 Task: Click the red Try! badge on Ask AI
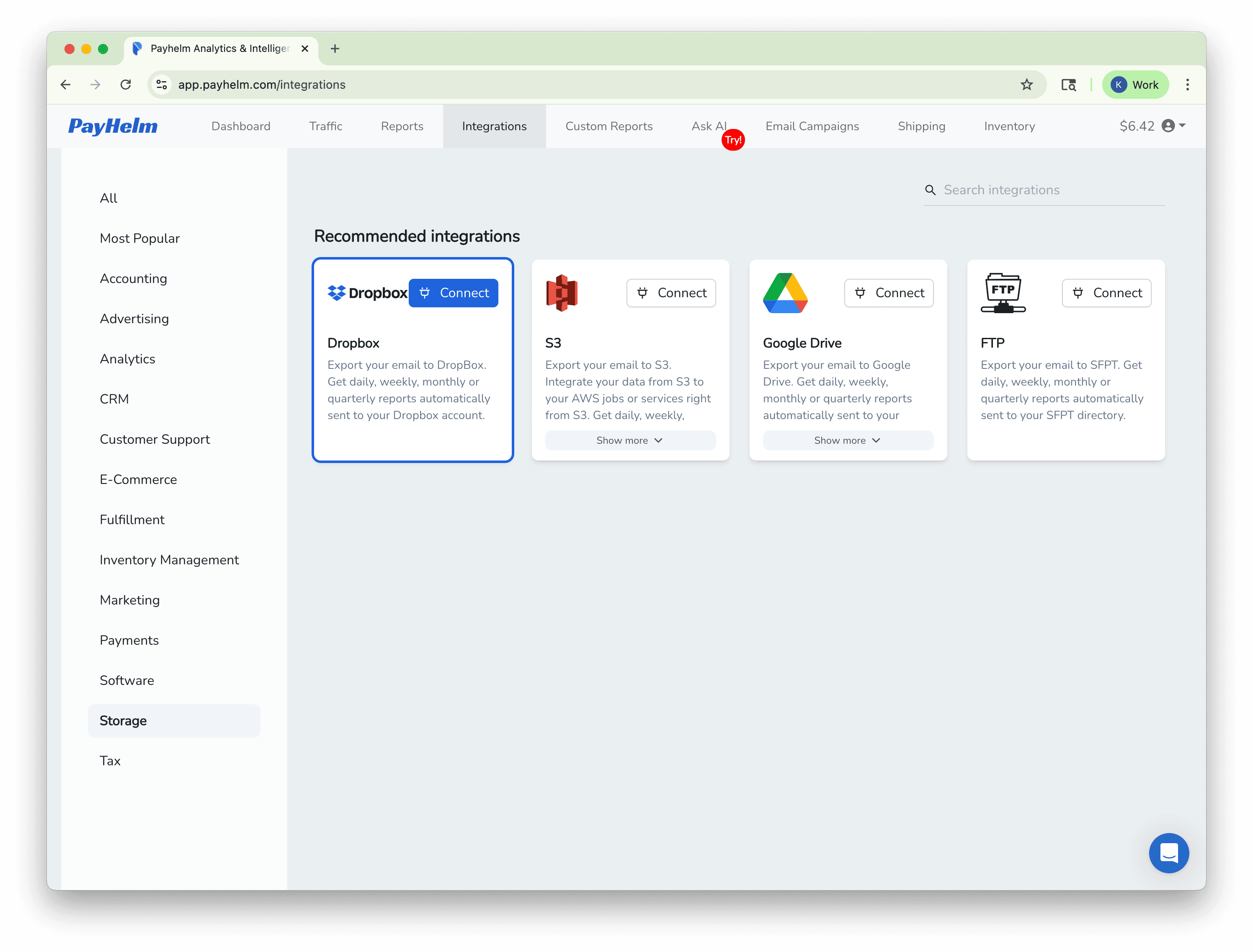click(733, 139)
